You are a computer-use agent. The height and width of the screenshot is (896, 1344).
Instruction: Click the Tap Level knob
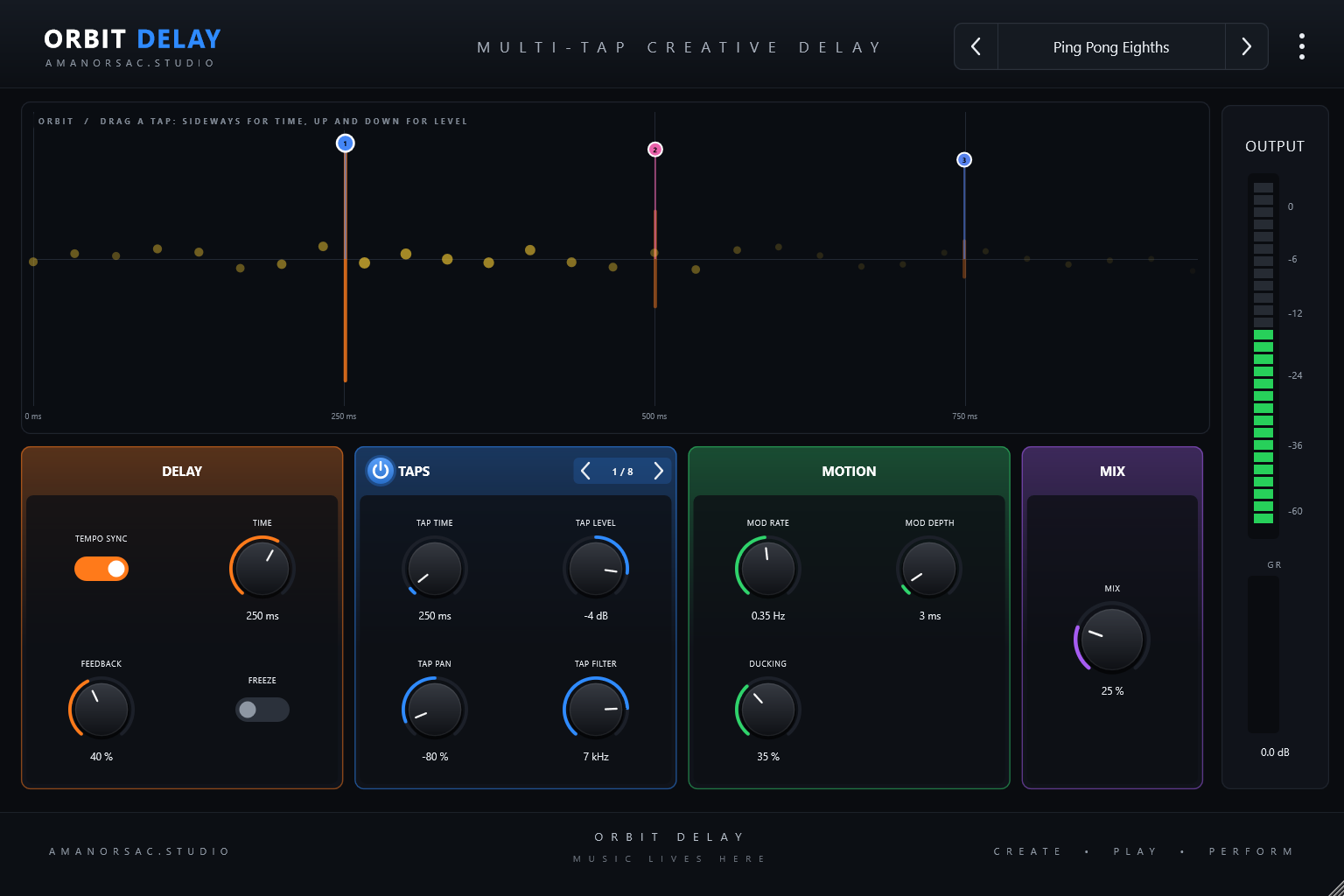coord(596,568)
